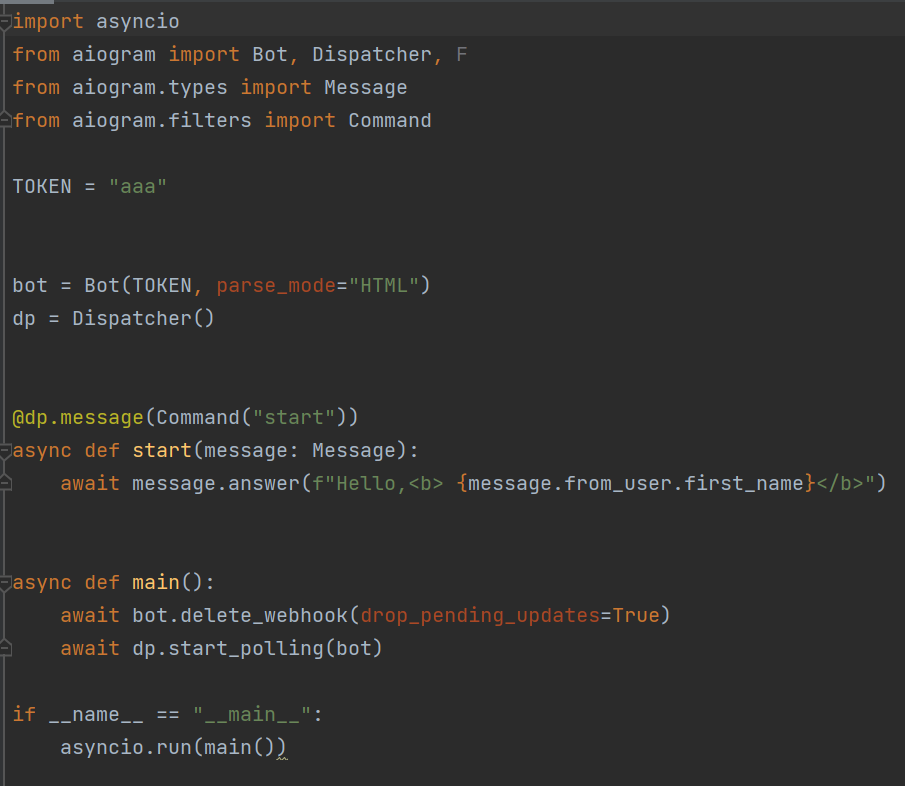Screen dimensions: 905x786
Task: Click the Dispatcher() constructor call
Action: [x=143, y=319]
